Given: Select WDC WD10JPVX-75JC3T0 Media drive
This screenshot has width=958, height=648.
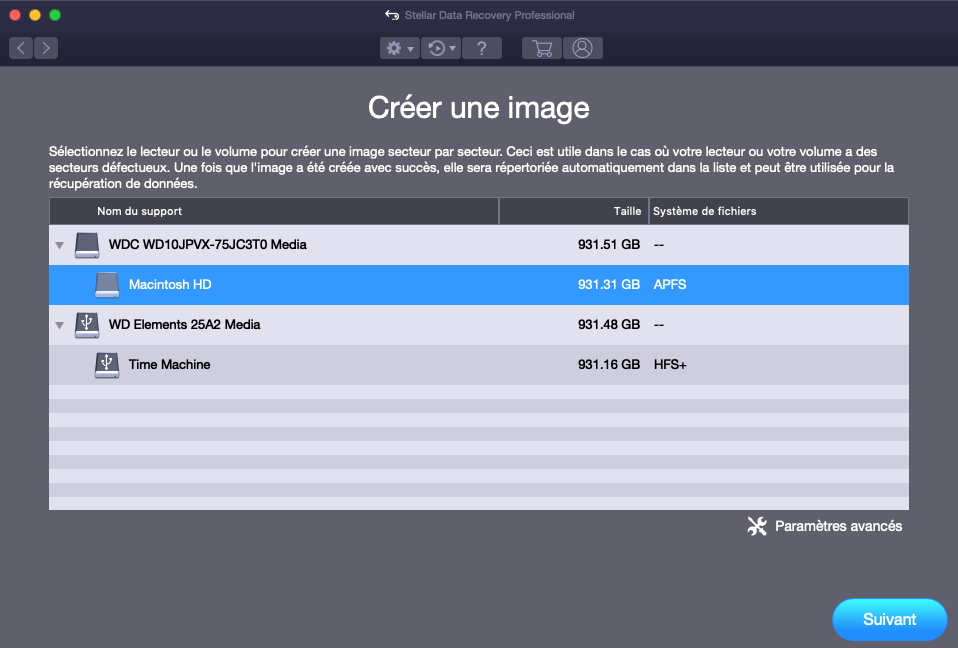Looking at the screenshot, I should click(x=479, y=245).
